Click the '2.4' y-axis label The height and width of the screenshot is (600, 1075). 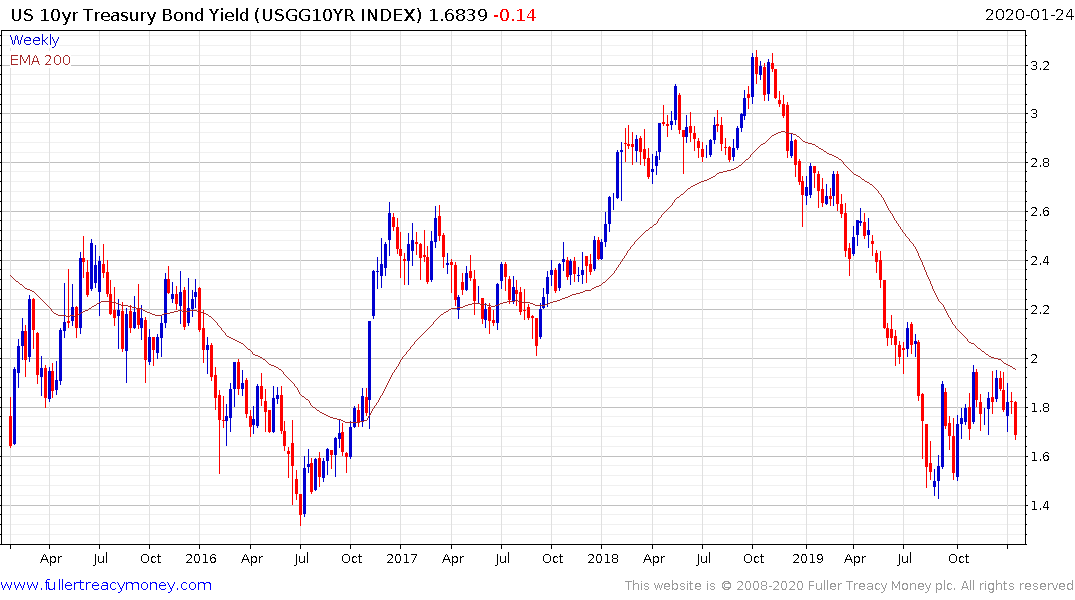pyautogui.click(x=1040, y=261)
